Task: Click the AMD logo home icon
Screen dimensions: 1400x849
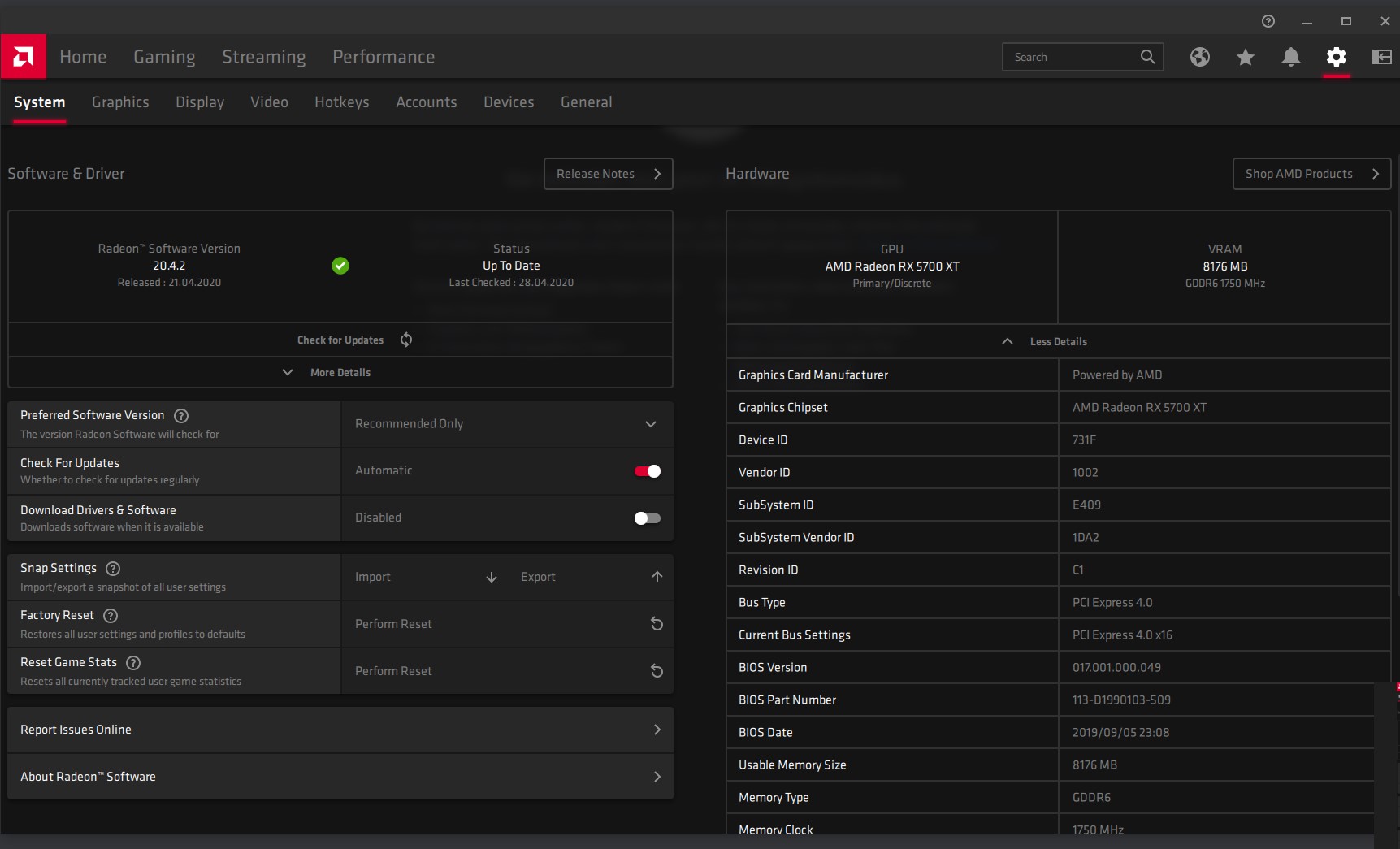Action: tap(24, 56)
